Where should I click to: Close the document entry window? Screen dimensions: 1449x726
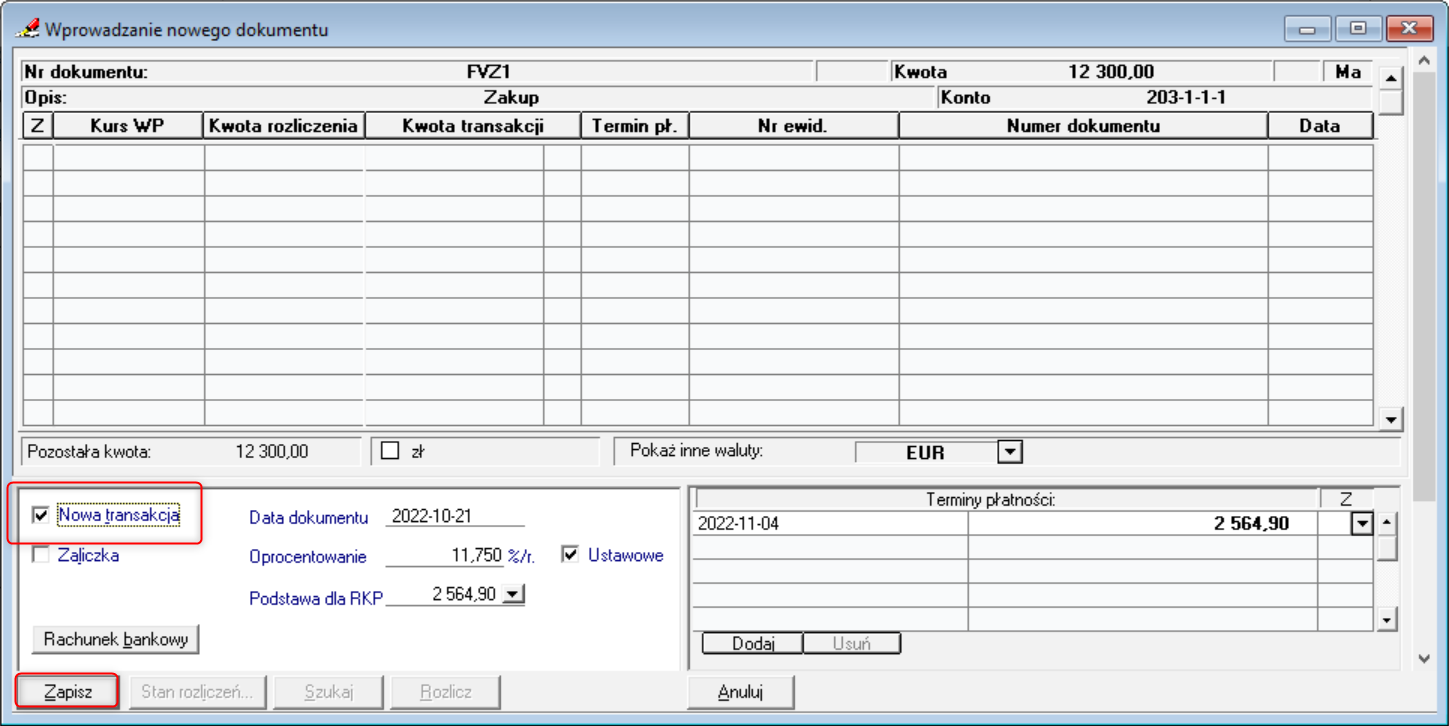coord(1410,29)
